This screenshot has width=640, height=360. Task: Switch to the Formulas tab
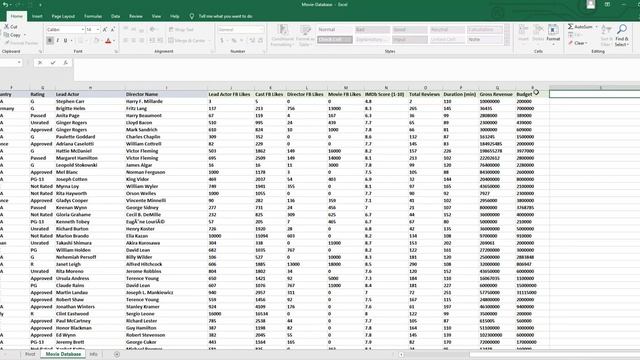[93, 16]
